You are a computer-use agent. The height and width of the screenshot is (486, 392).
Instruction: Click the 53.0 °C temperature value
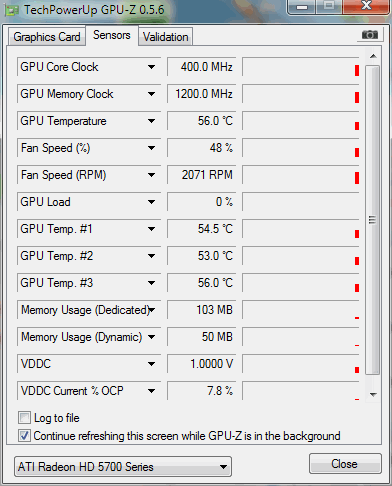pyautogui.click(x=202, y=256)
